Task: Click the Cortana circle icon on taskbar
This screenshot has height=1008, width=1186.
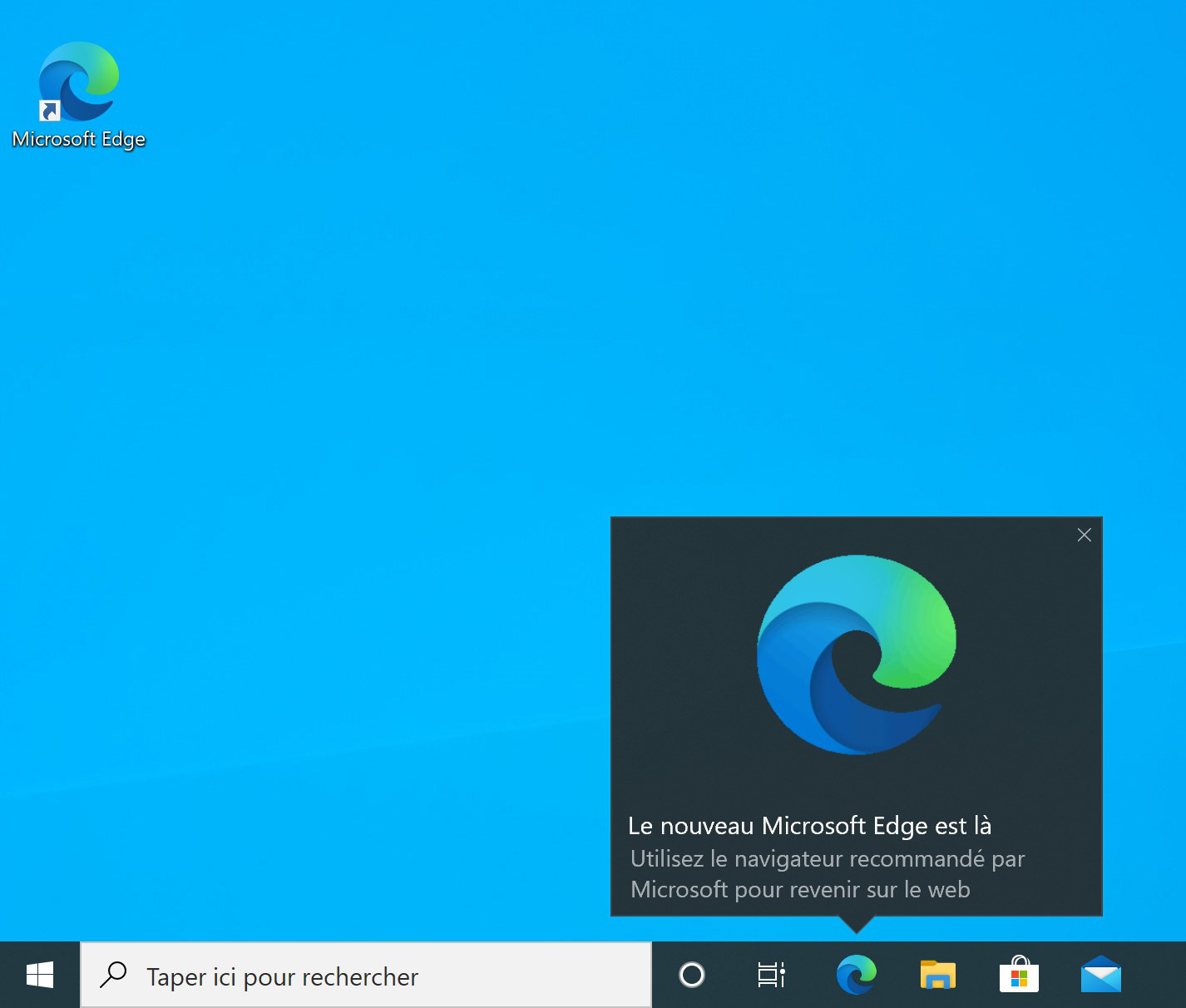Action: (x=692, y=975)
